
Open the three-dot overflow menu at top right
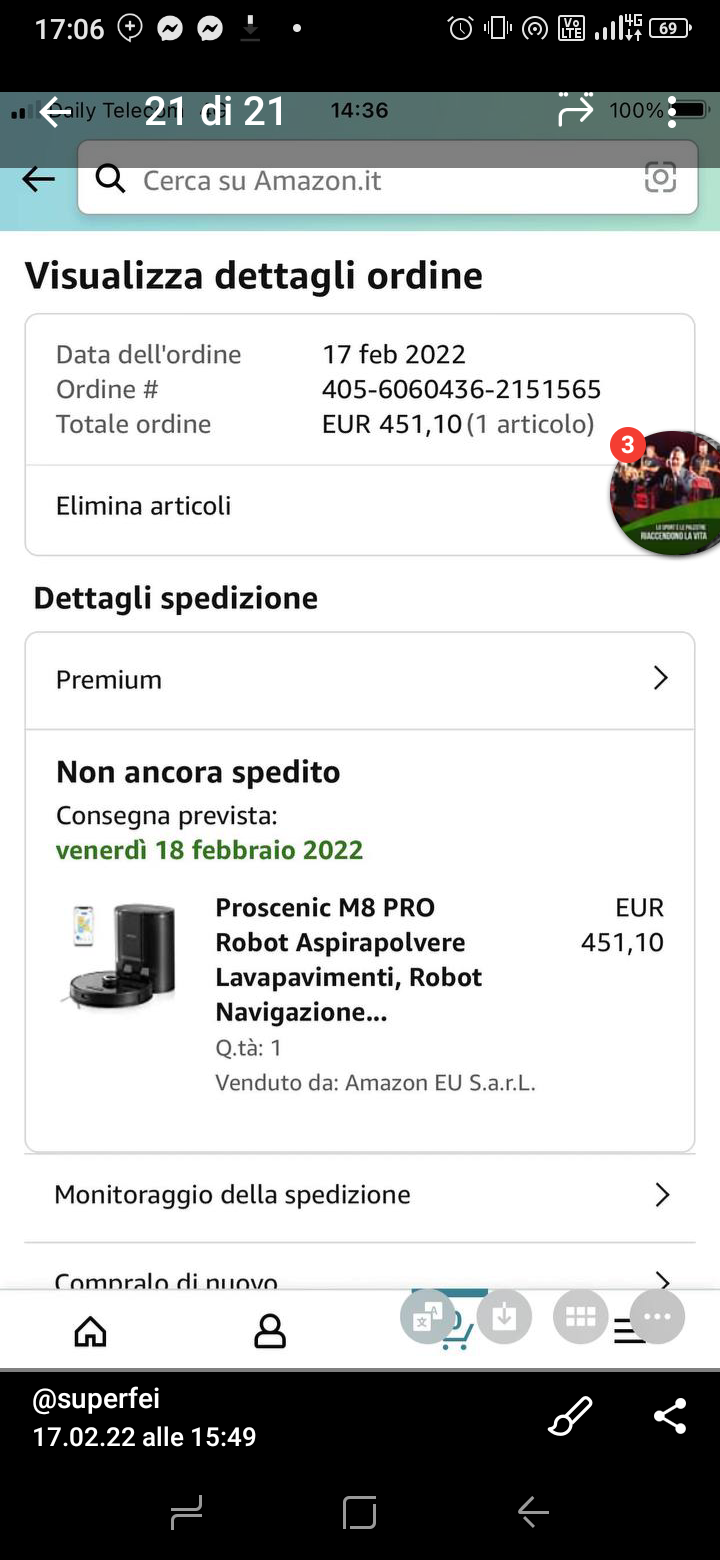[673, 111]
